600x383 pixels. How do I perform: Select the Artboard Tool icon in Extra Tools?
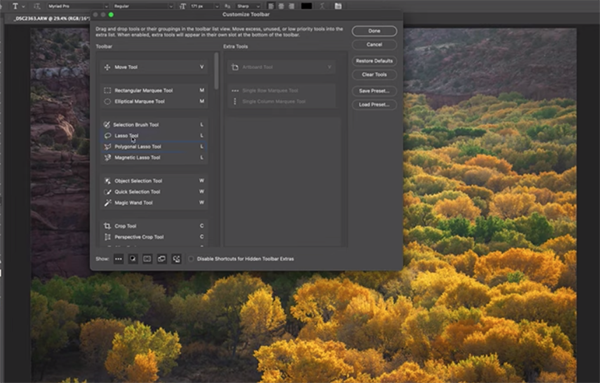[235, 67]
